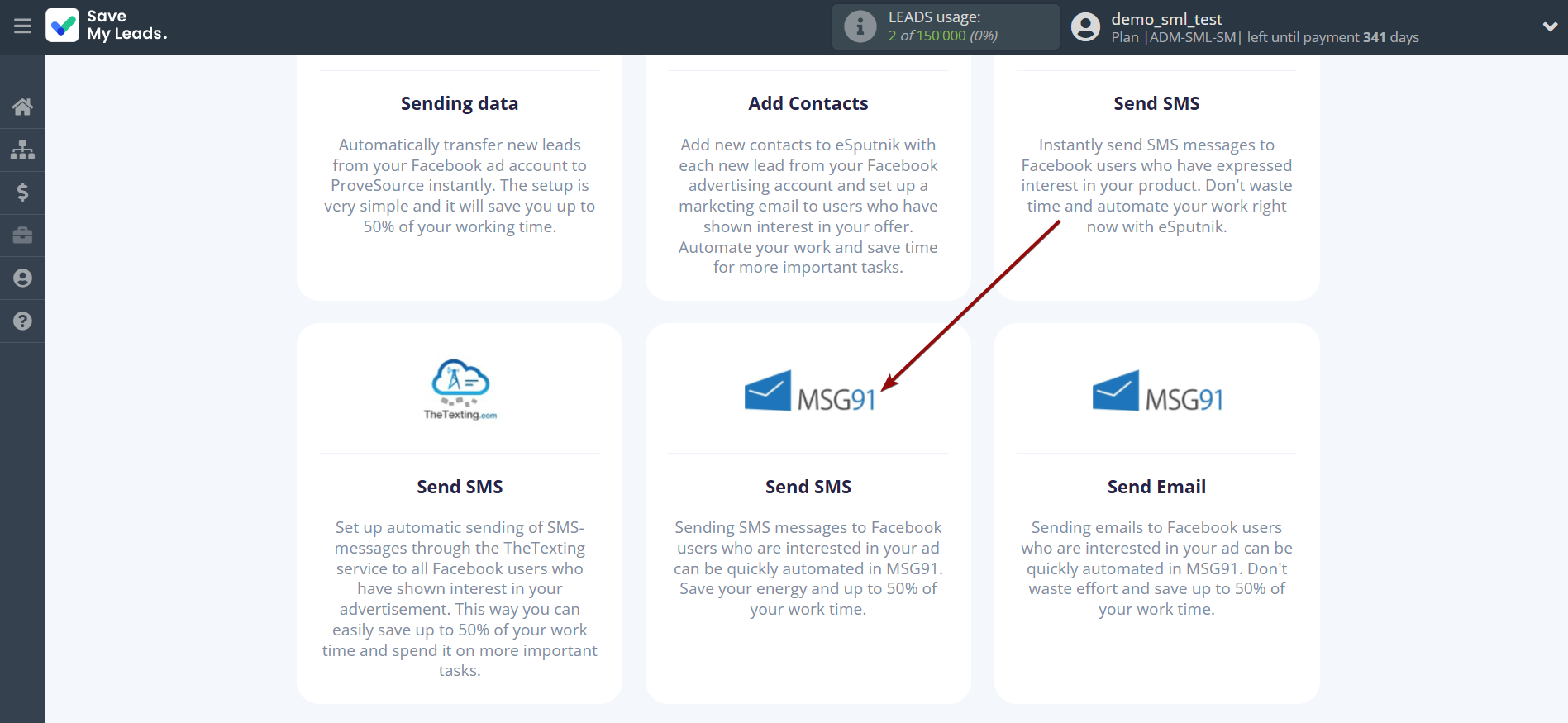The image size is (1568, 723).
Task: Click the eSputnik Add Contacts title
Action: (808, 103)
